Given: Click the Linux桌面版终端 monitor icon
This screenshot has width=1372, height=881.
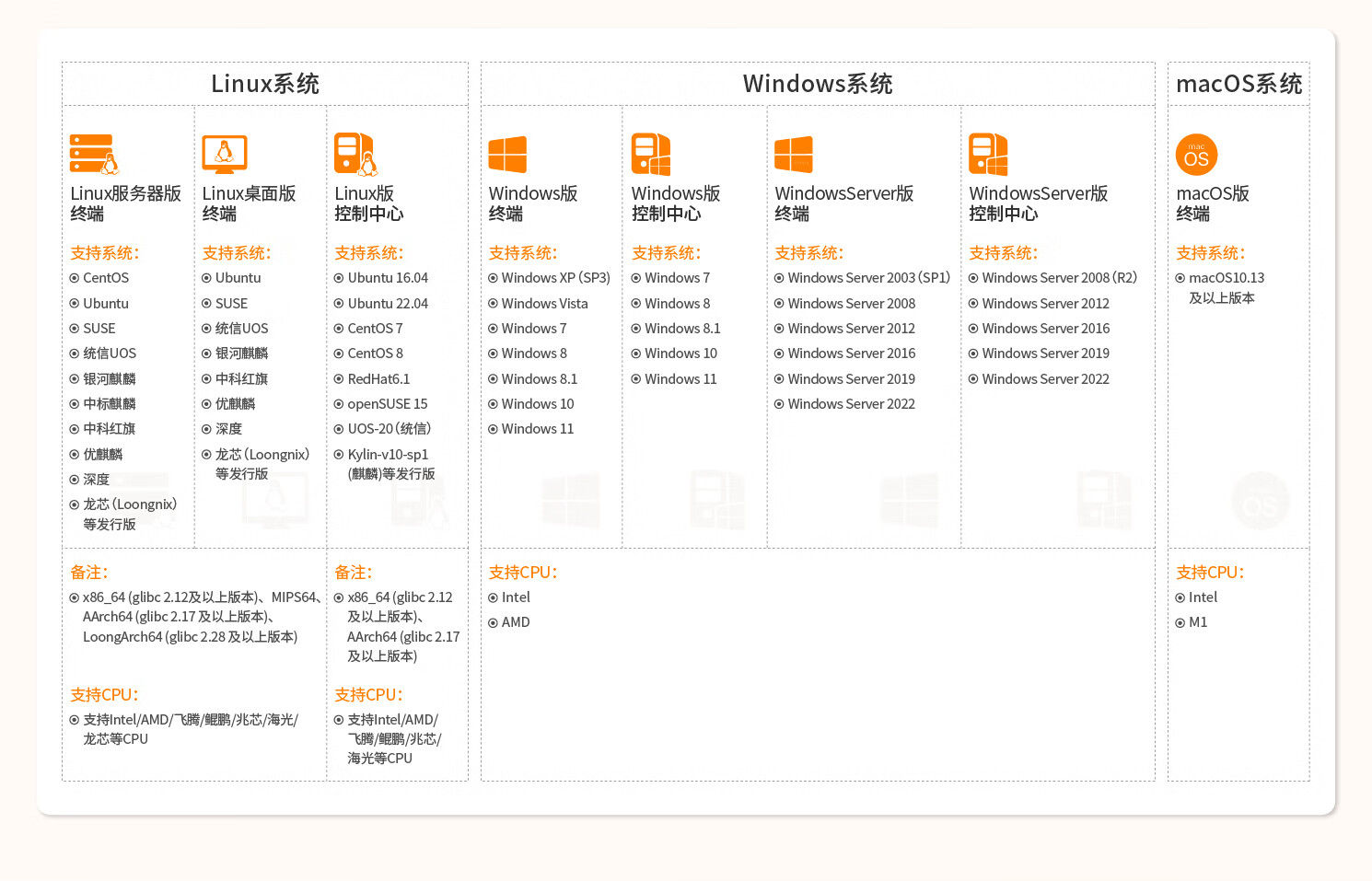Looking at the screenshot, I should (225, 155).
